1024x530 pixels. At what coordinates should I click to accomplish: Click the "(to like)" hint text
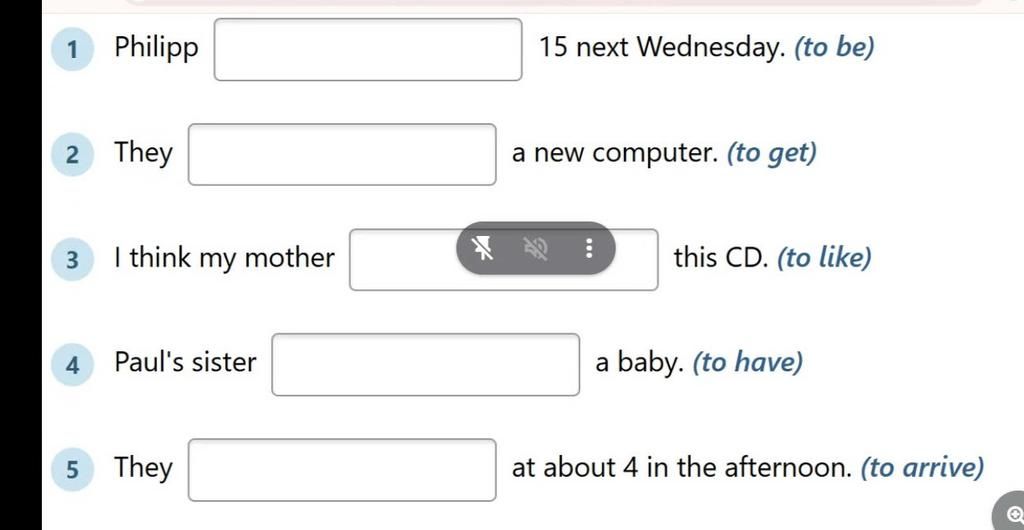click(824, 258)
